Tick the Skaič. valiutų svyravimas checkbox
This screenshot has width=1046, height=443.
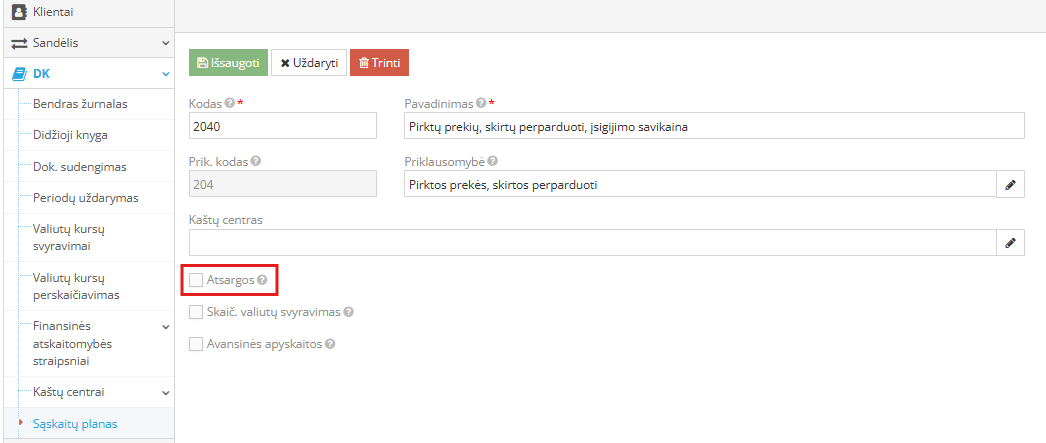click(x=195, y=312)
